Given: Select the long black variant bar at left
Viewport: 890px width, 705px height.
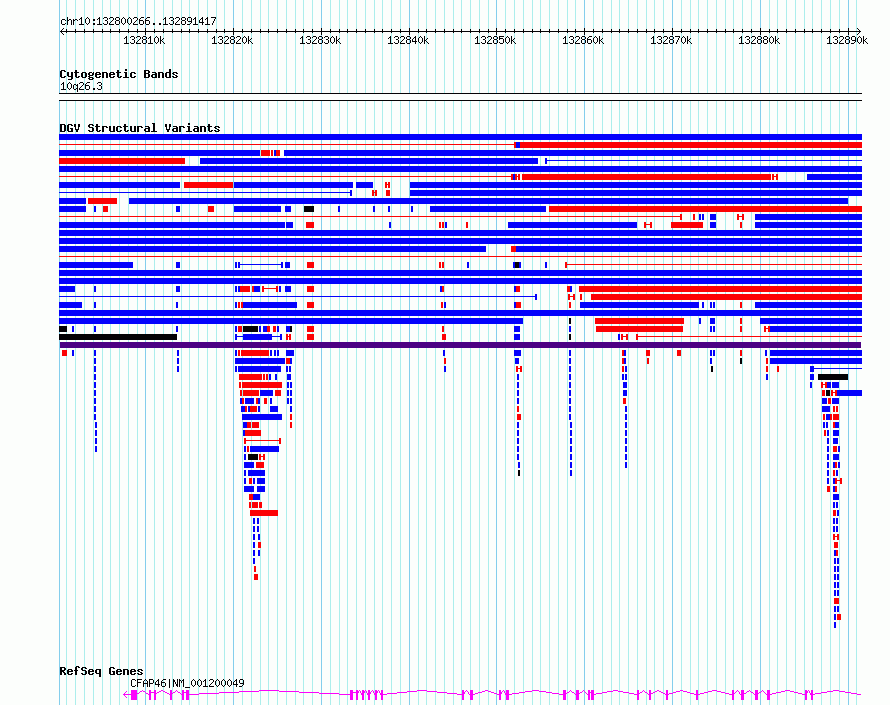Looking at the screenshot, I should coord(118,337).
